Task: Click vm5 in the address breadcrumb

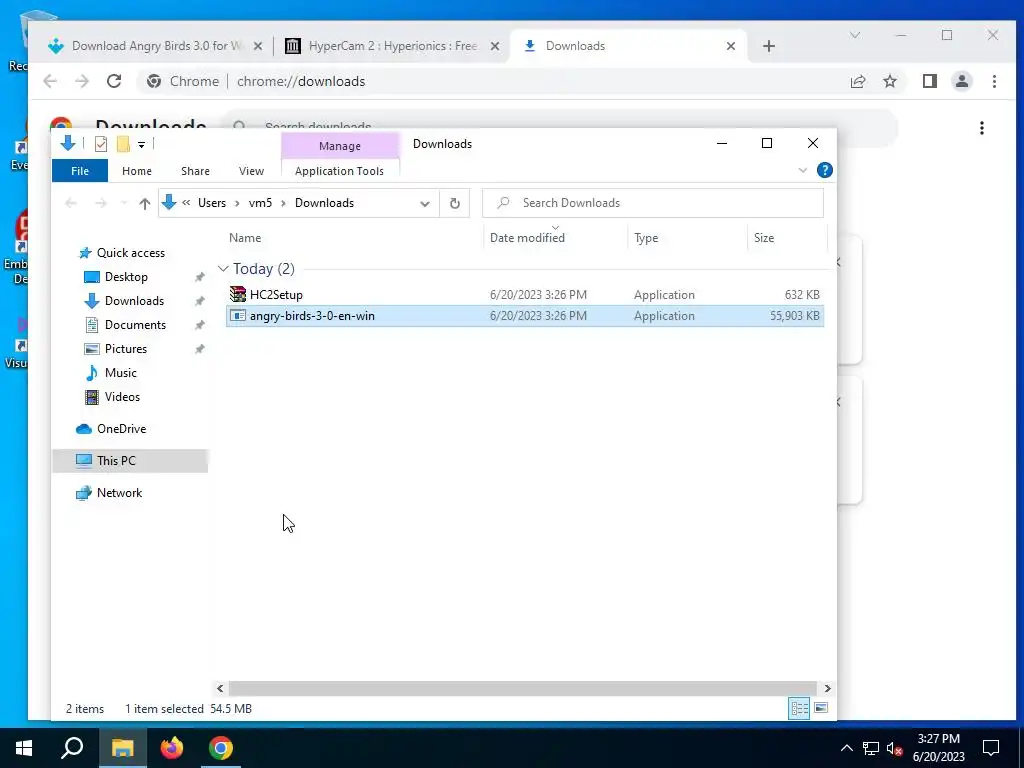Action: (260, 203)
